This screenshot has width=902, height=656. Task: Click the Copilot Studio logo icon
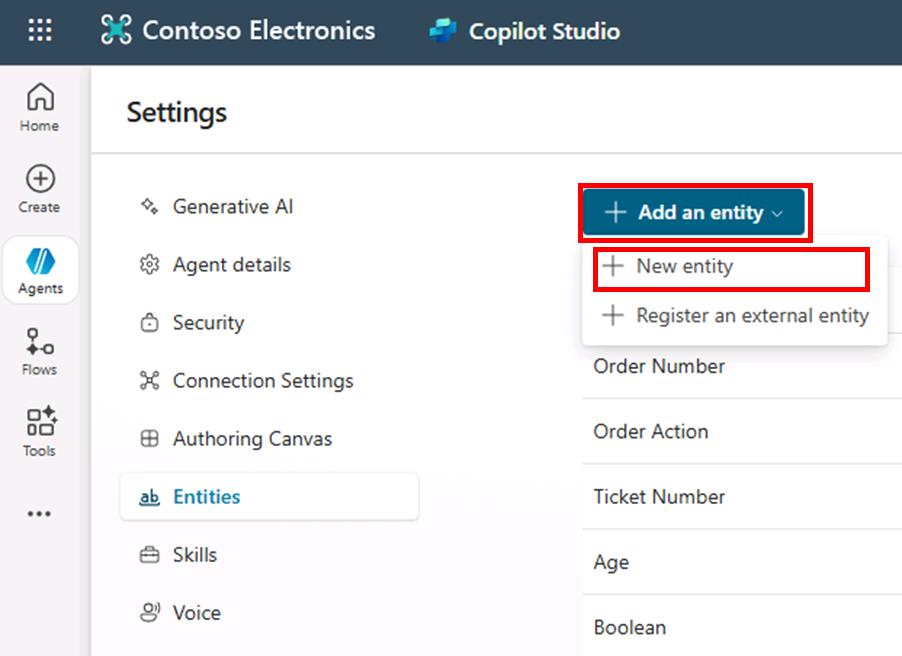tap(443, 30)
